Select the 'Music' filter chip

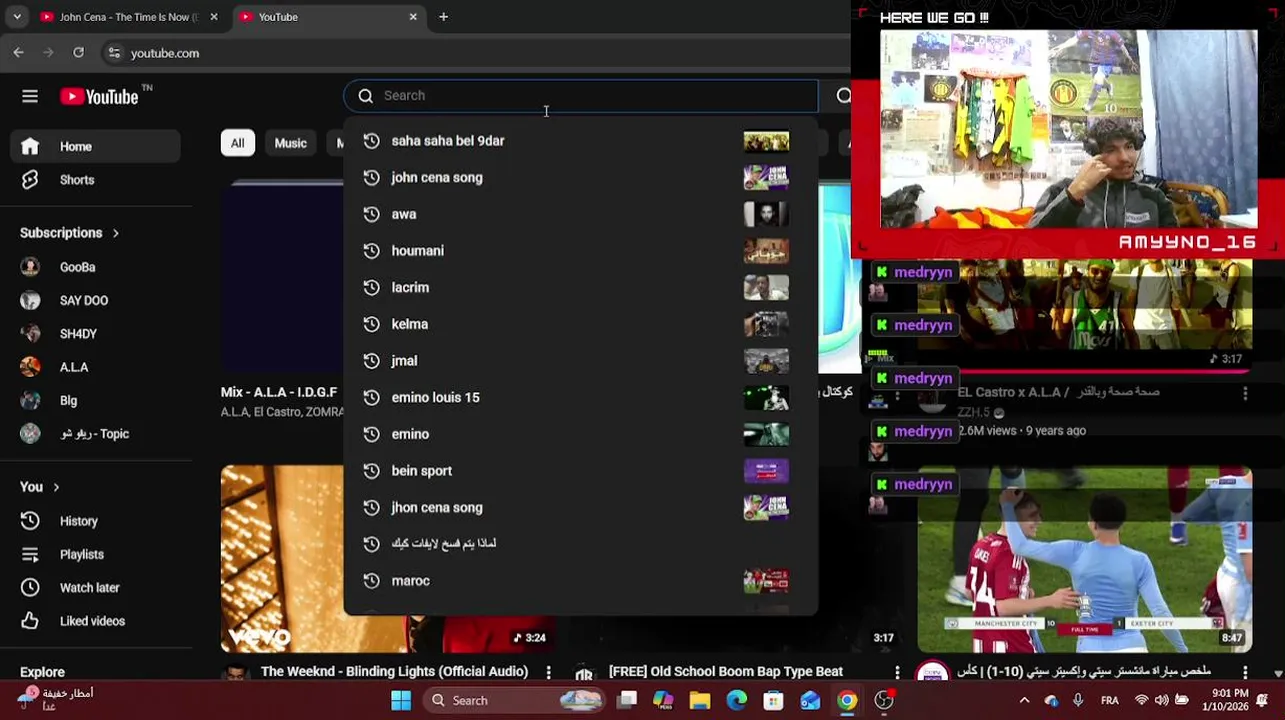point(290,143)
